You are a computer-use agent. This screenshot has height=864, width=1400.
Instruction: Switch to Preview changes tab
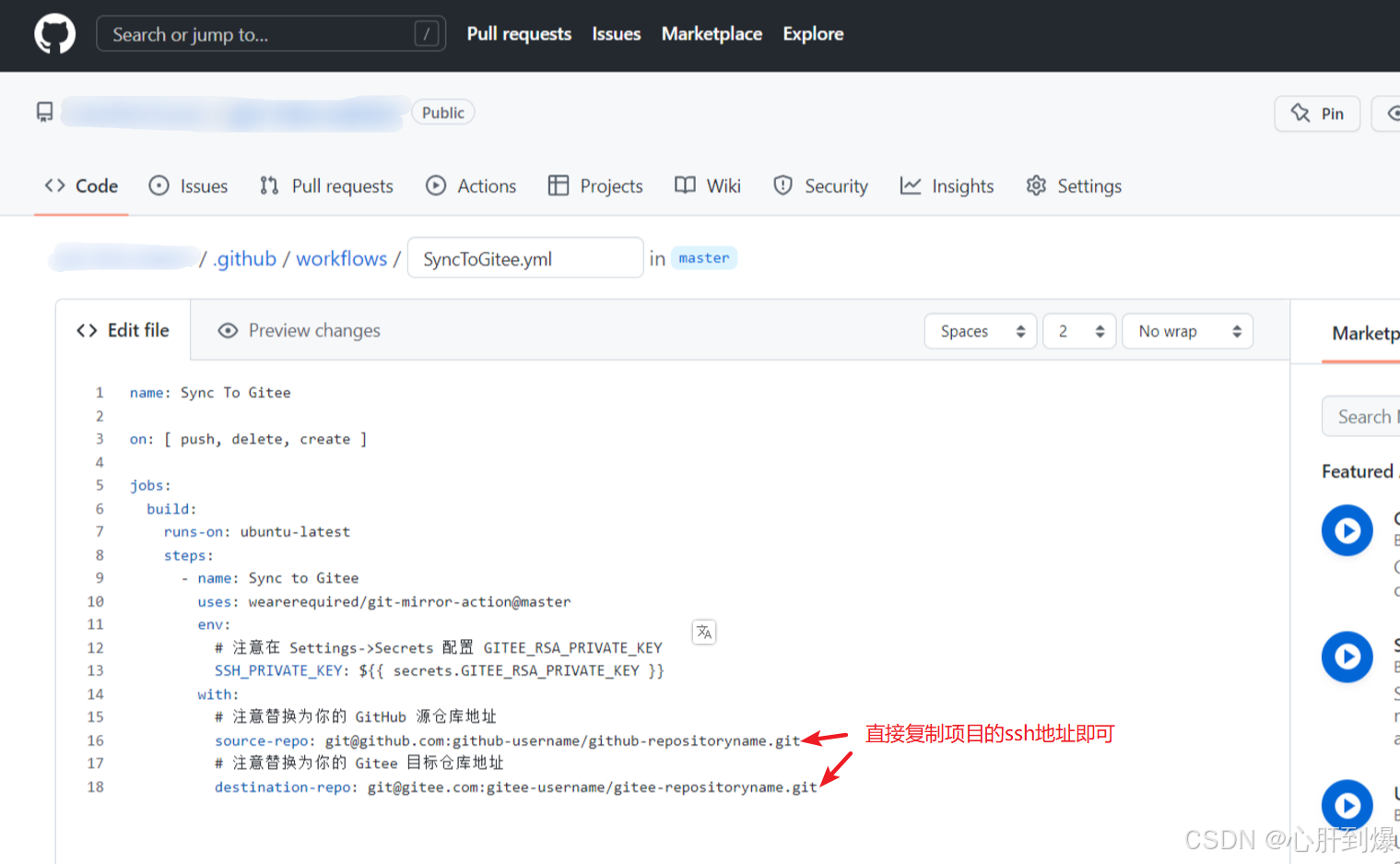299,330
